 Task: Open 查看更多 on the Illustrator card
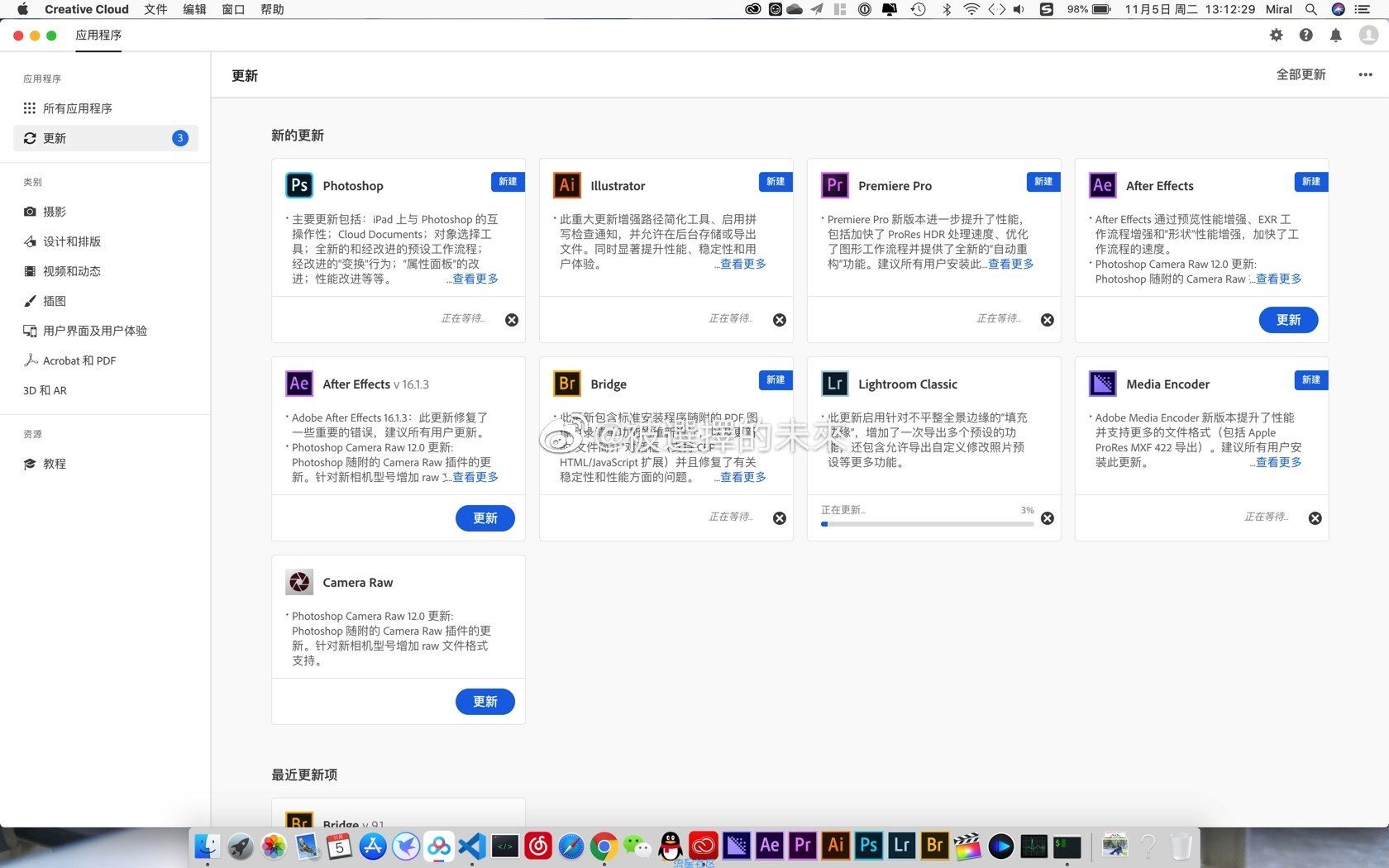(x=743, y=264)
